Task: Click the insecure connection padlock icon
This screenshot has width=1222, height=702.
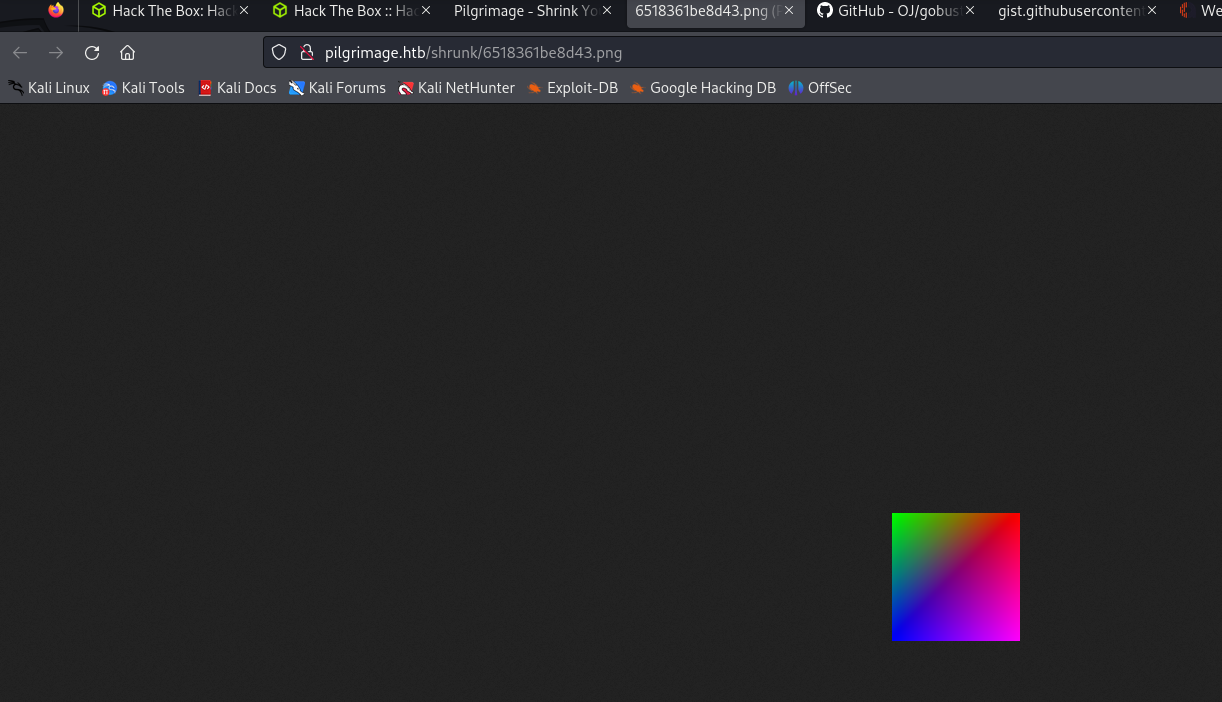Action: click(x=306, y=53)
